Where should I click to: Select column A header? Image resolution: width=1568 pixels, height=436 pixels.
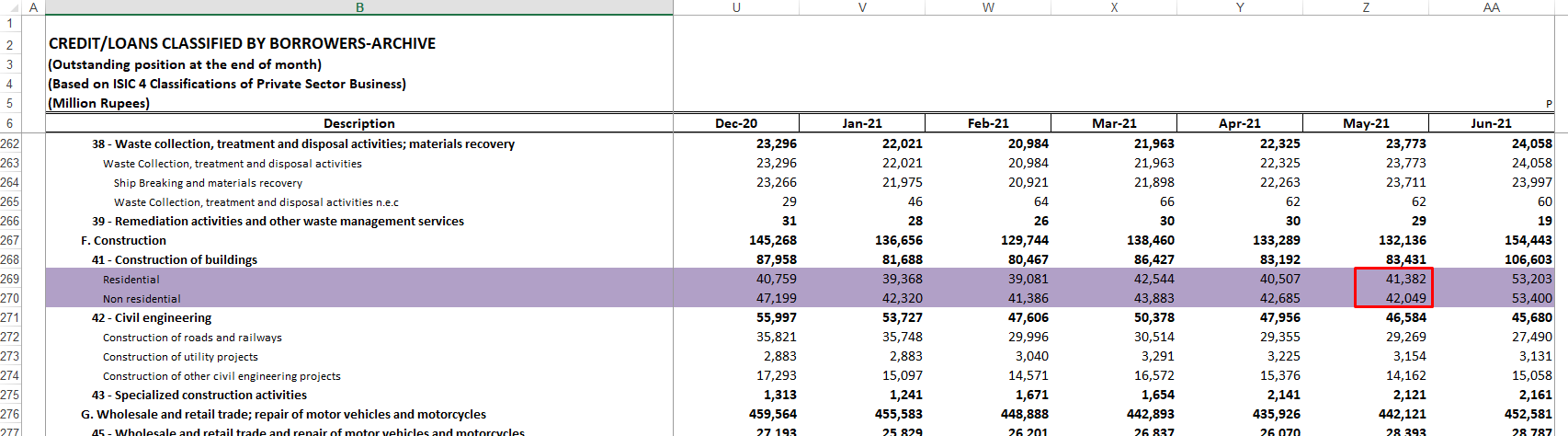click(x=33, y=7)
